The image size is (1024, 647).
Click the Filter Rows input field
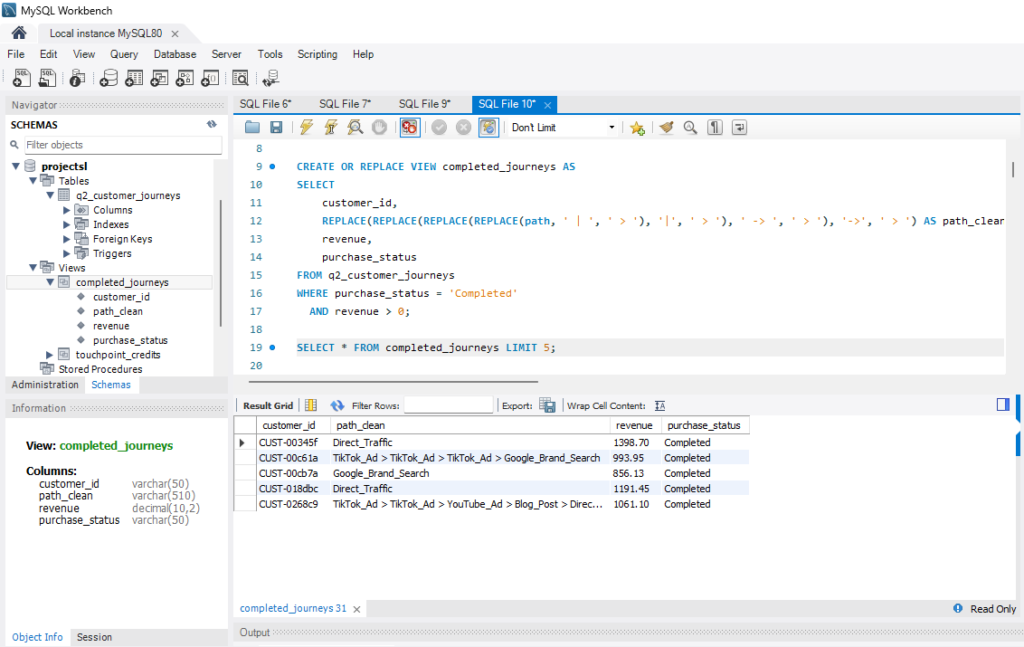[x=448, y=405]
